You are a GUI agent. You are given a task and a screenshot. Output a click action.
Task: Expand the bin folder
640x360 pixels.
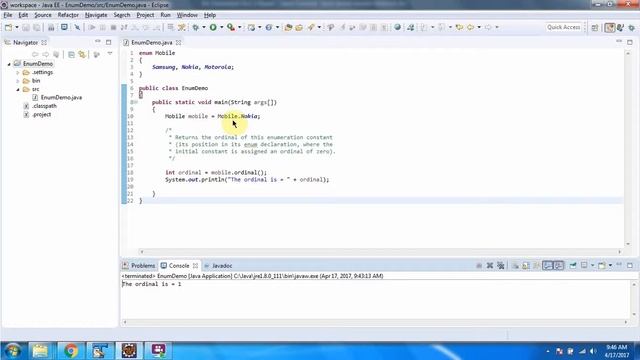click(18, 81)
